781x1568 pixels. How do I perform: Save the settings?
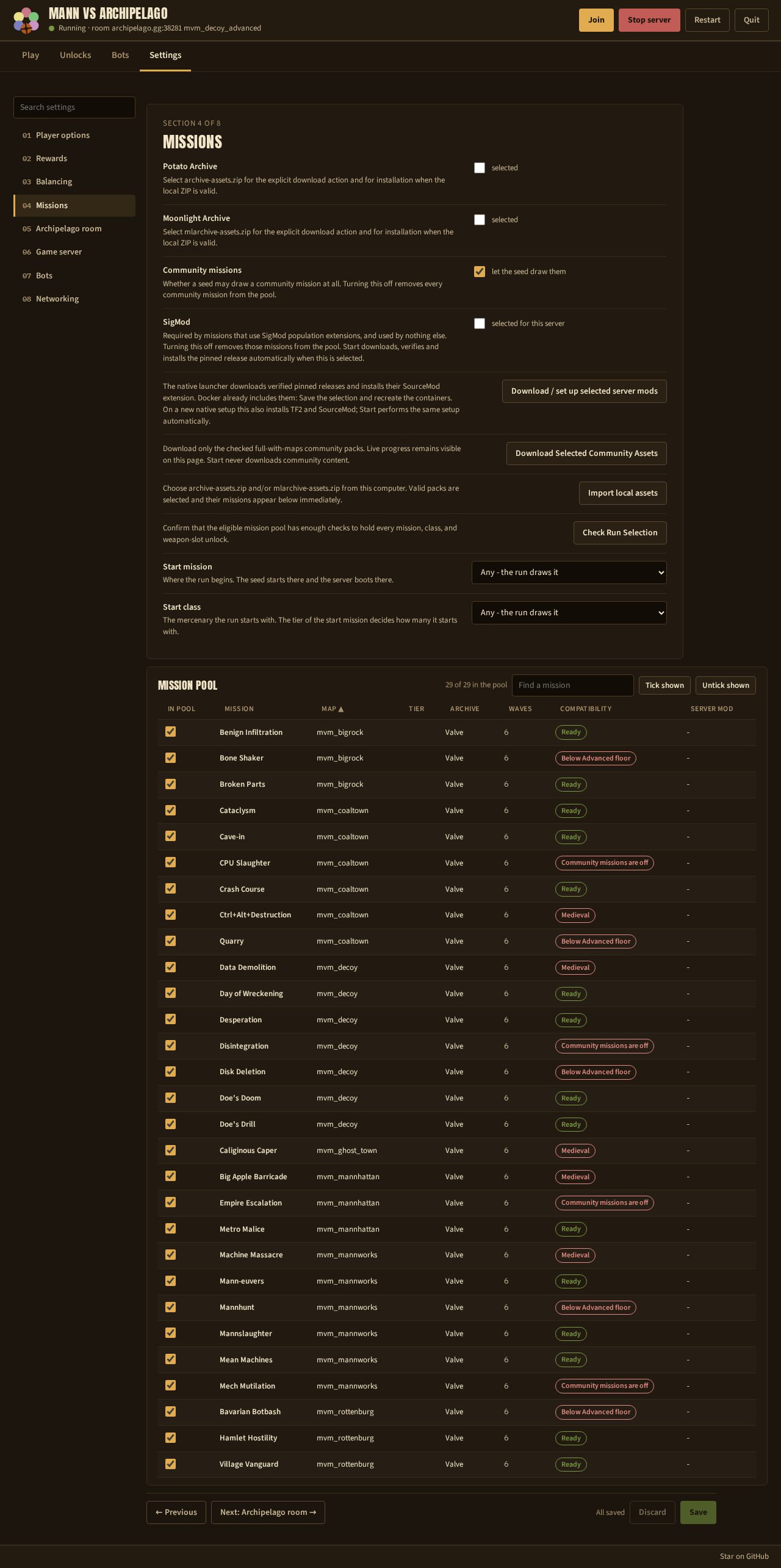(698, 1512)
